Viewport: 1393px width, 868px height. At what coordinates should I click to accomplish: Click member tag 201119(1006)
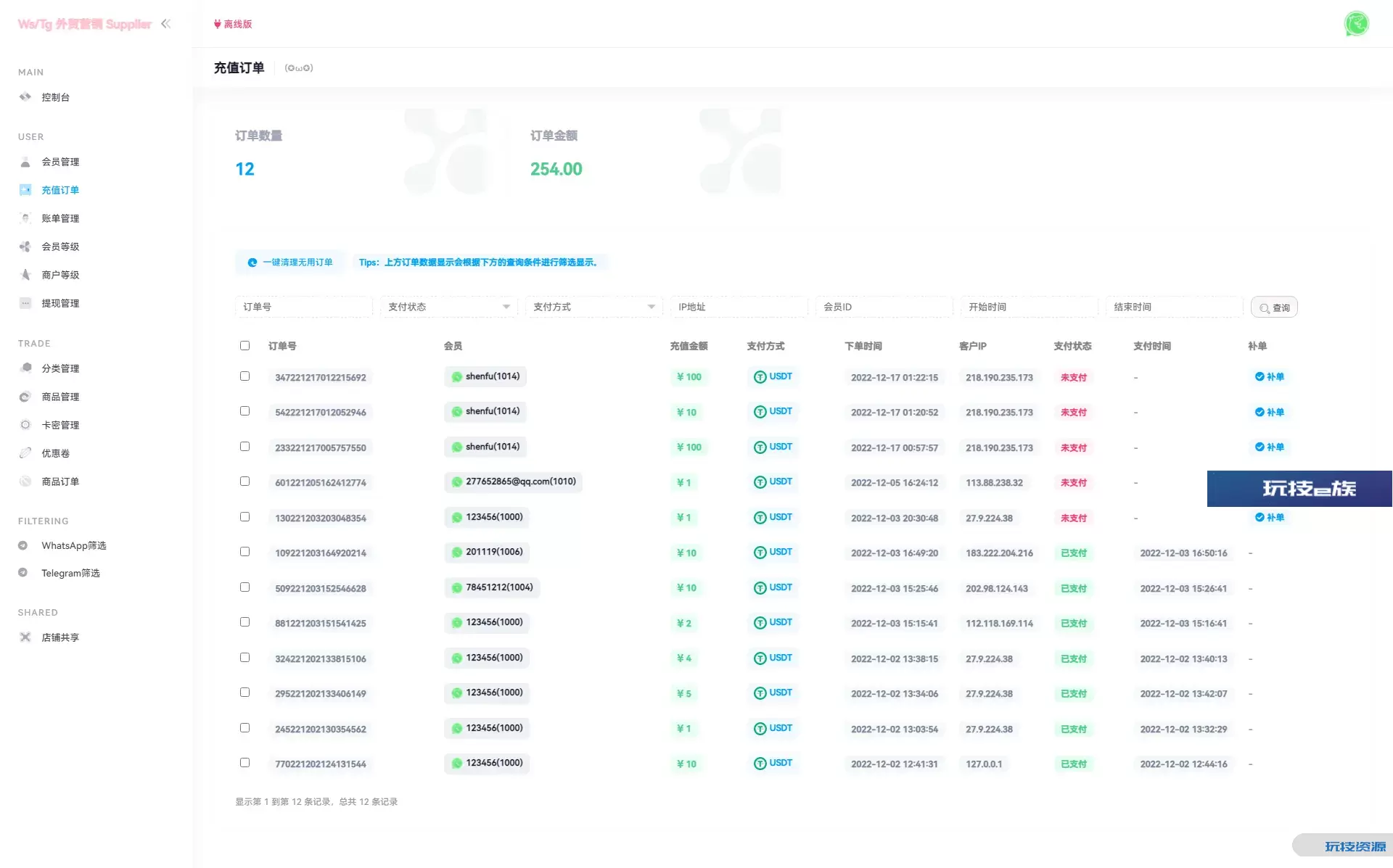click(487, 552)
